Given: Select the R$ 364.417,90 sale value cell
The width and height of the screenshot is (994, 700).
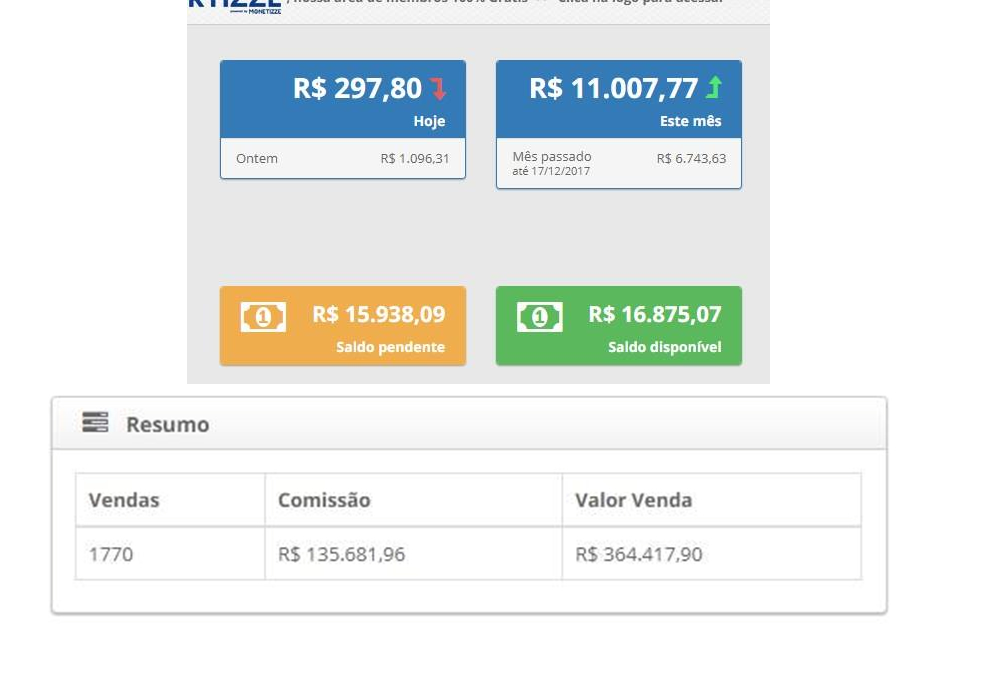Looking at the screenshot, I should point(711,554).
